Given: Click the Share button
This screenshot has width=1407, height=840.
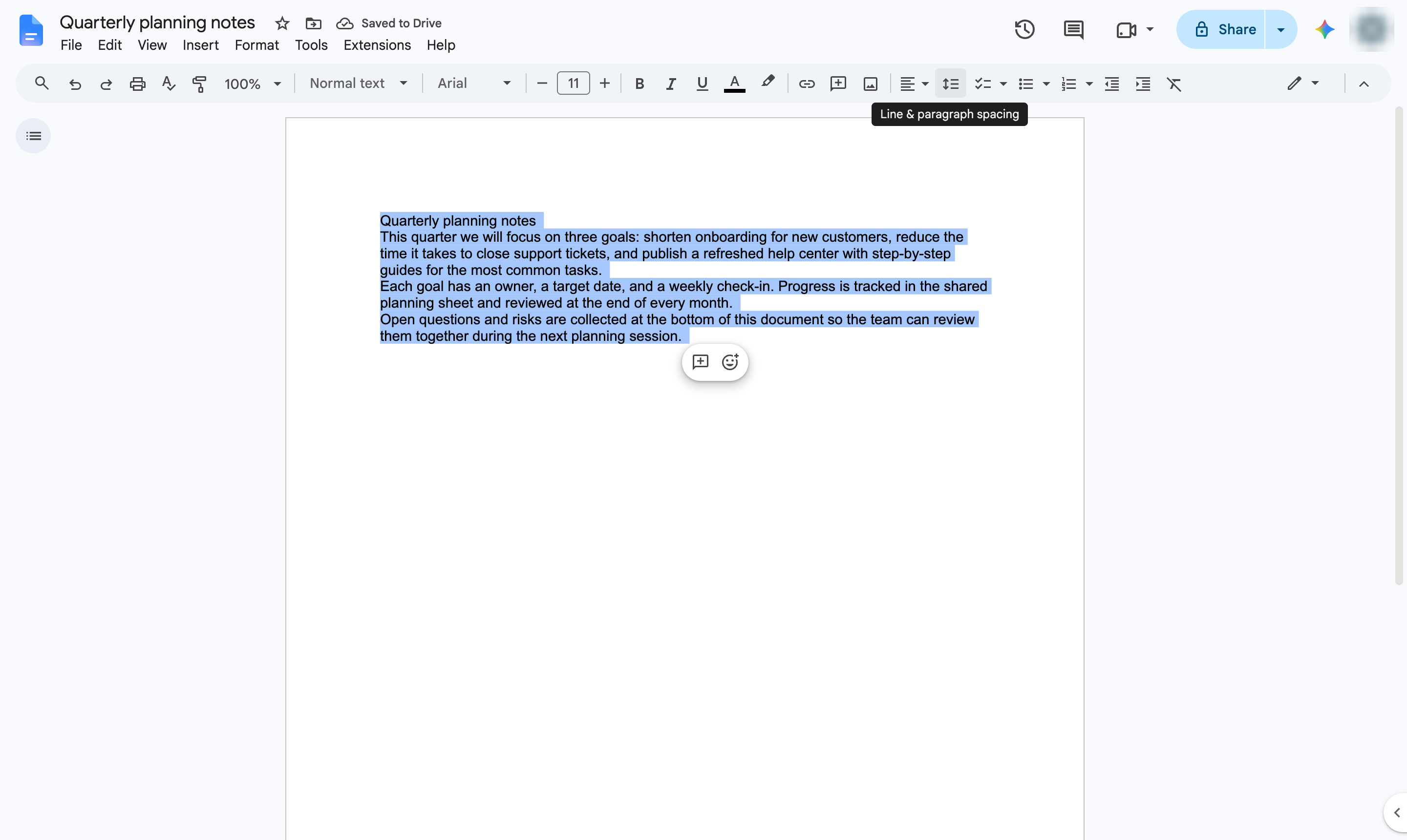Looking at the screenshot, I should (x=1221, y=29).
